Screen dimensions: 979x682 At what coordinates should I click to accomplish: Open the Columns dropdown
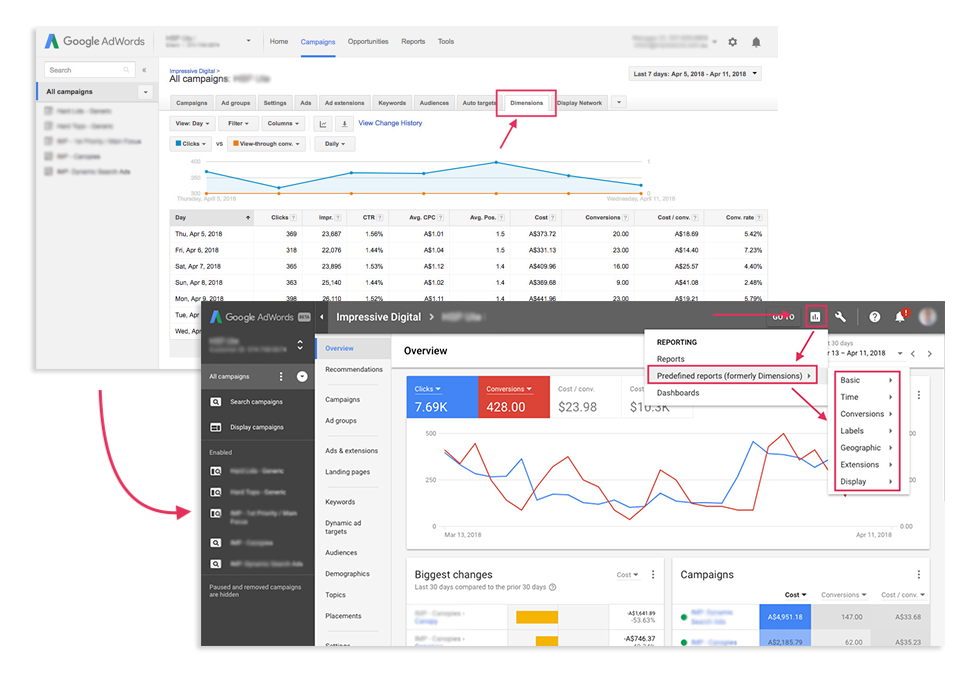click(283, 124)
